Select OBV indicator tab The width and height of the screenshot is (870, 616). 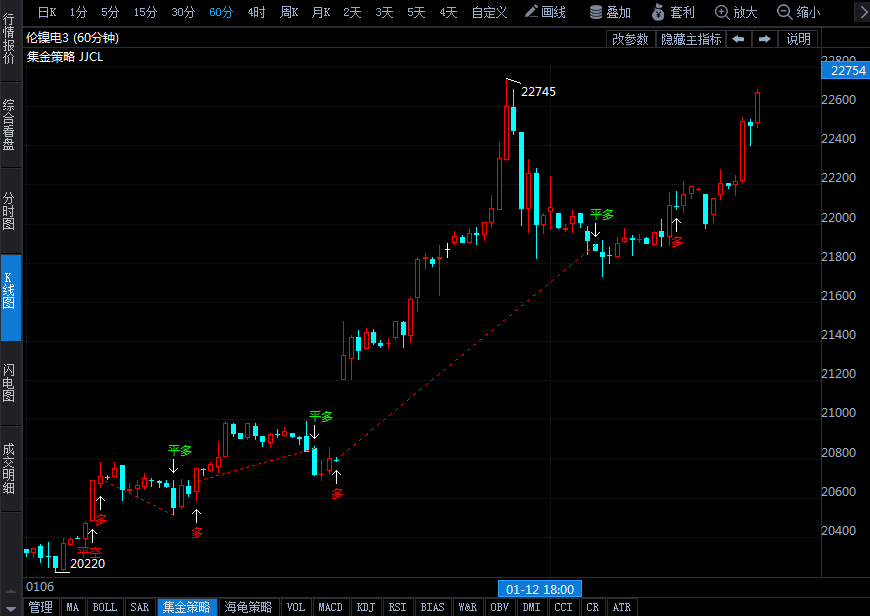click(x=499, y=607)
